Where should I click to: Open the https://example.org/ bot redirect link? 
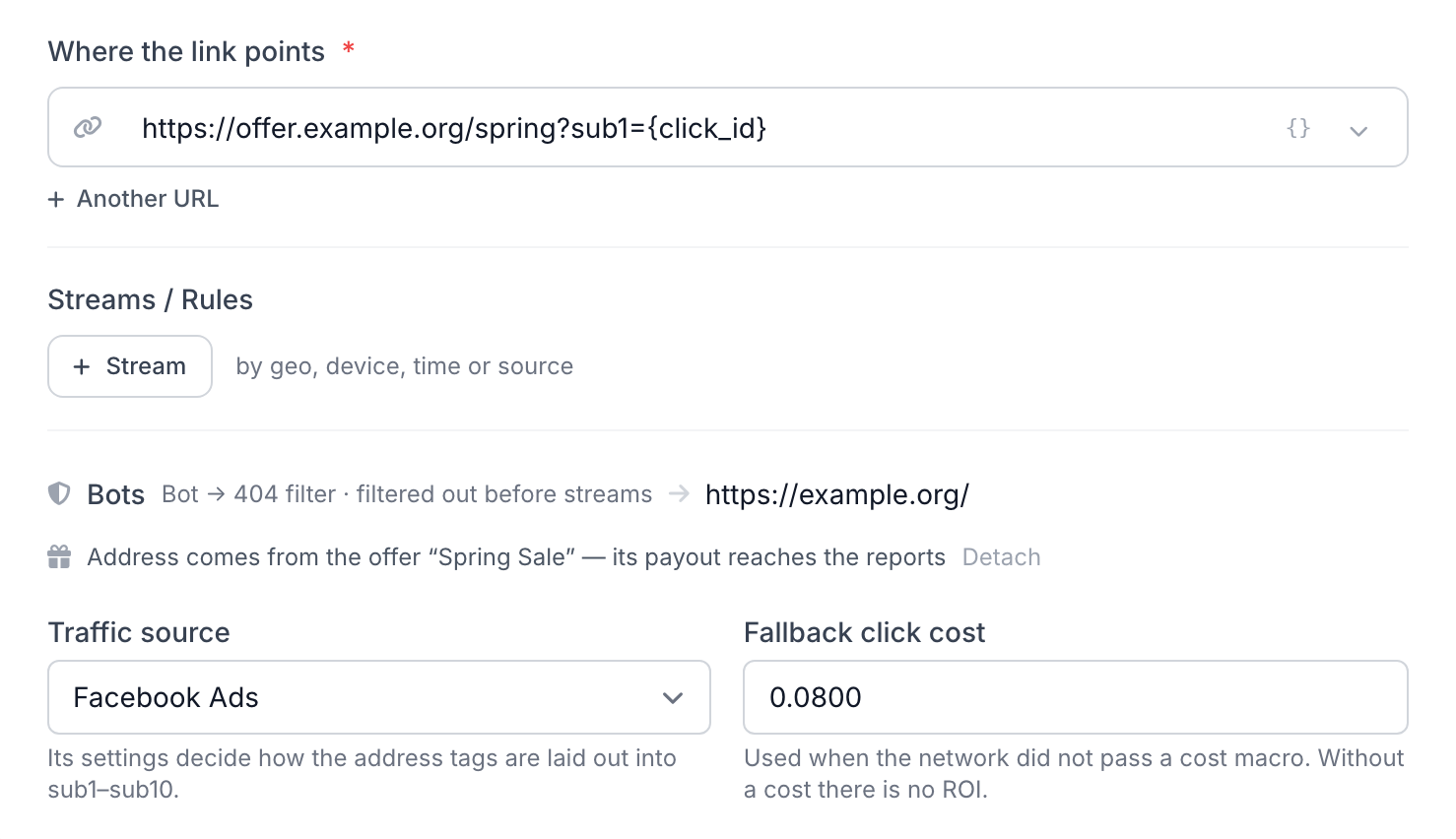[x=837, y=494]
